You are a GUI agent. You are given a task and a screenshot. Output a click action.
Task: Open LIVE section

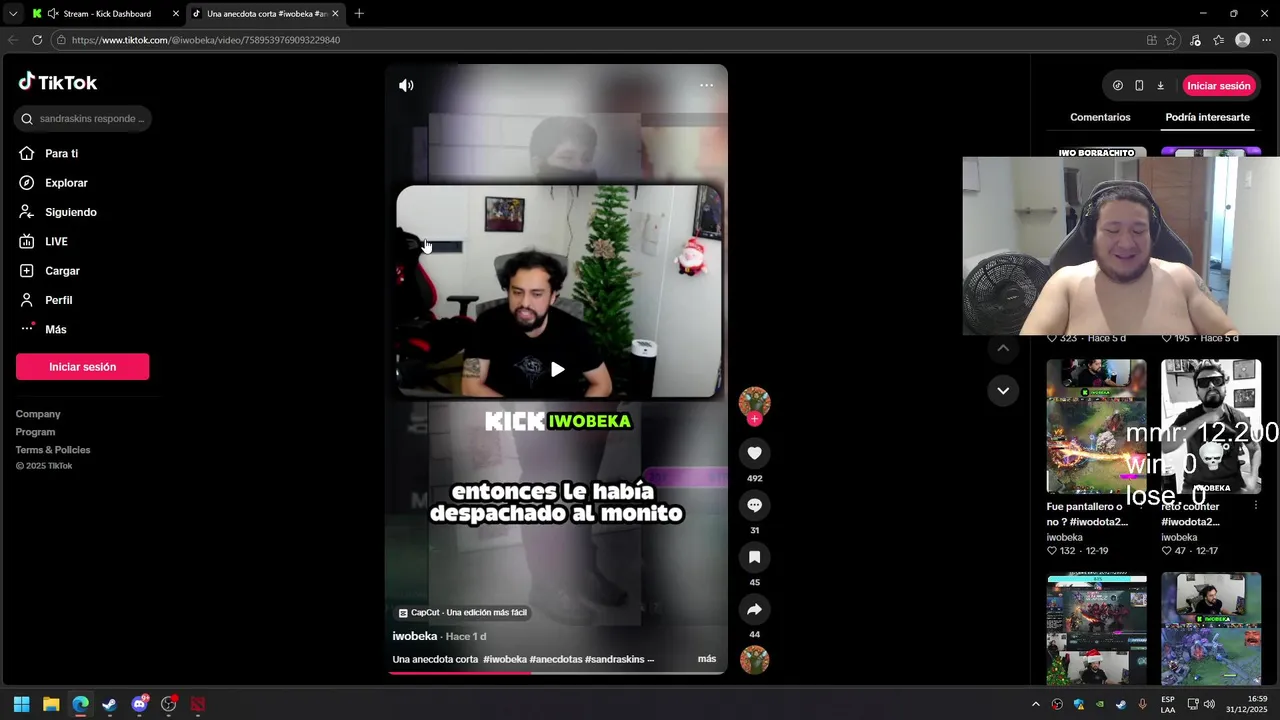pyautogui.click(x=56, y=241)
